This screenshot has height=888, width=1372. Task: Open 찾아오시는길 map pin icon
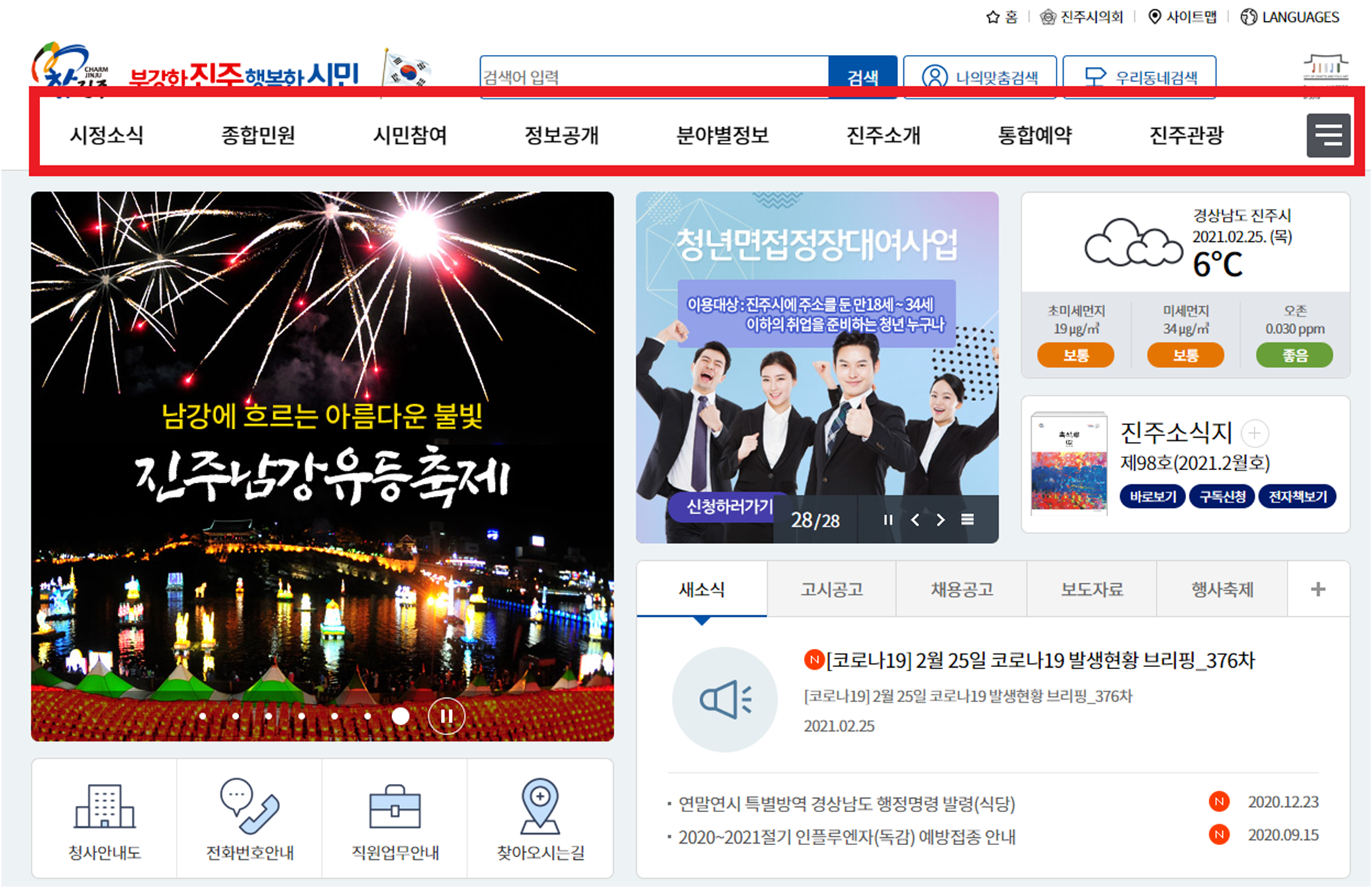540,806
